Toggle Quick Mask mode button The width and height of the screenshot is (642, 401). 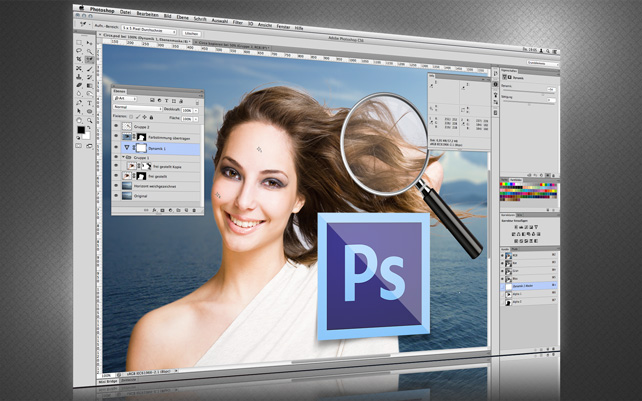coord(79,145)
